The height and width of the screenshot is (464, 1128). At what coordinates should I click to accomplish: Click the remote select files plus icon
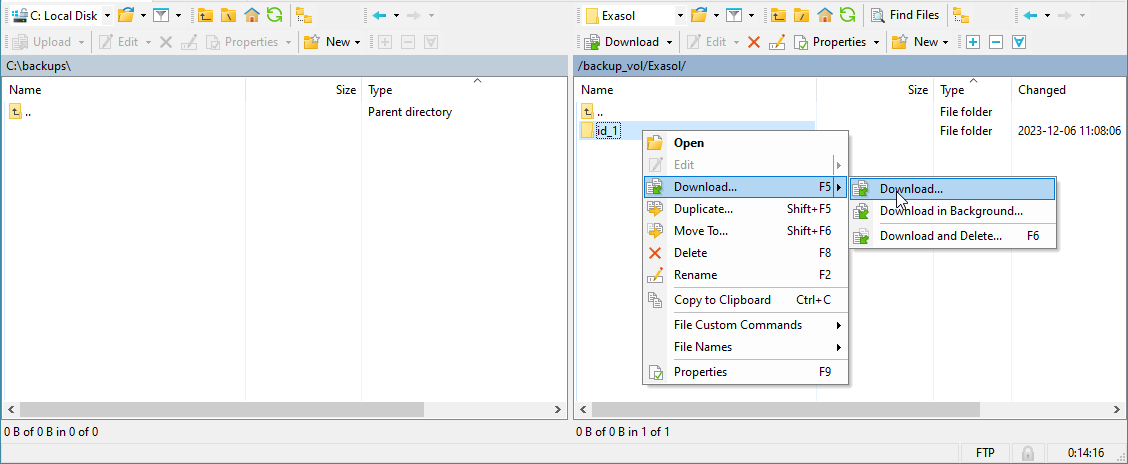(x=973, y=42)
